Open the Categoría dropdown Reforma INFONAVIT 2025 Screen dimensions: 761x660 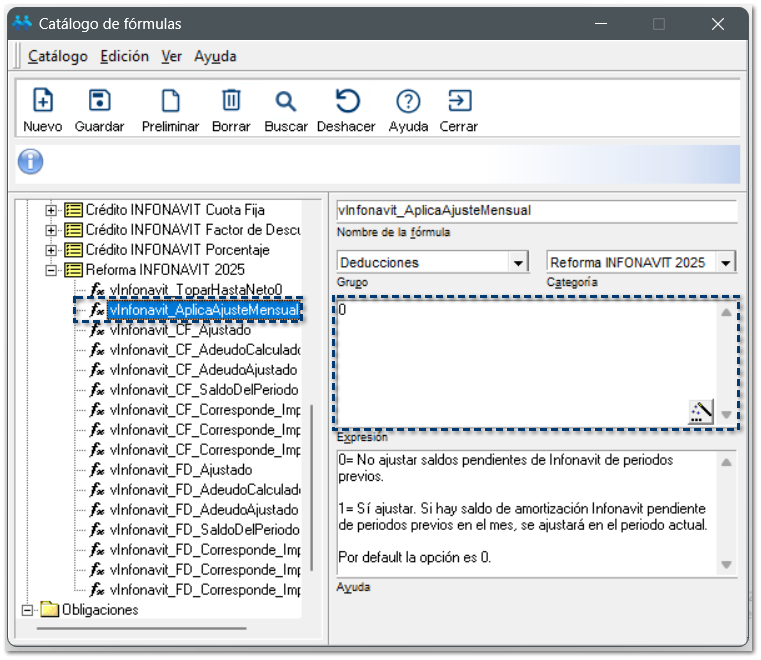pyautogui.click(x=726, y=263)
